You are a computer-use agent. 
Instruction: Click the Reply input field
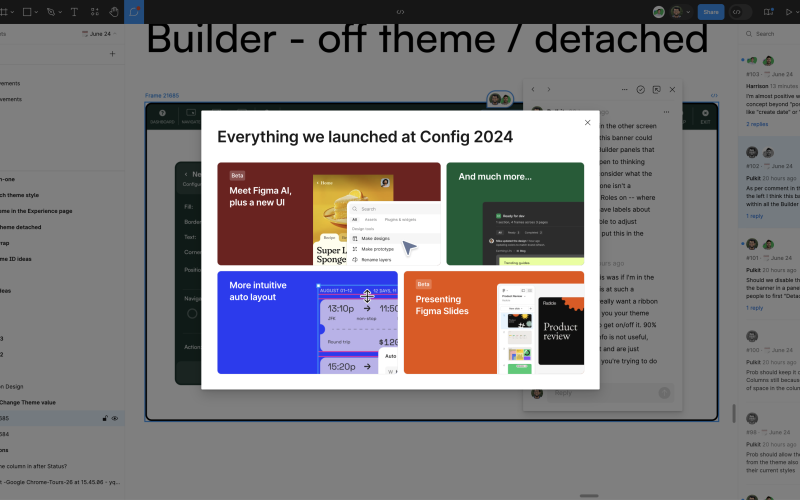(x=611, y=392)
